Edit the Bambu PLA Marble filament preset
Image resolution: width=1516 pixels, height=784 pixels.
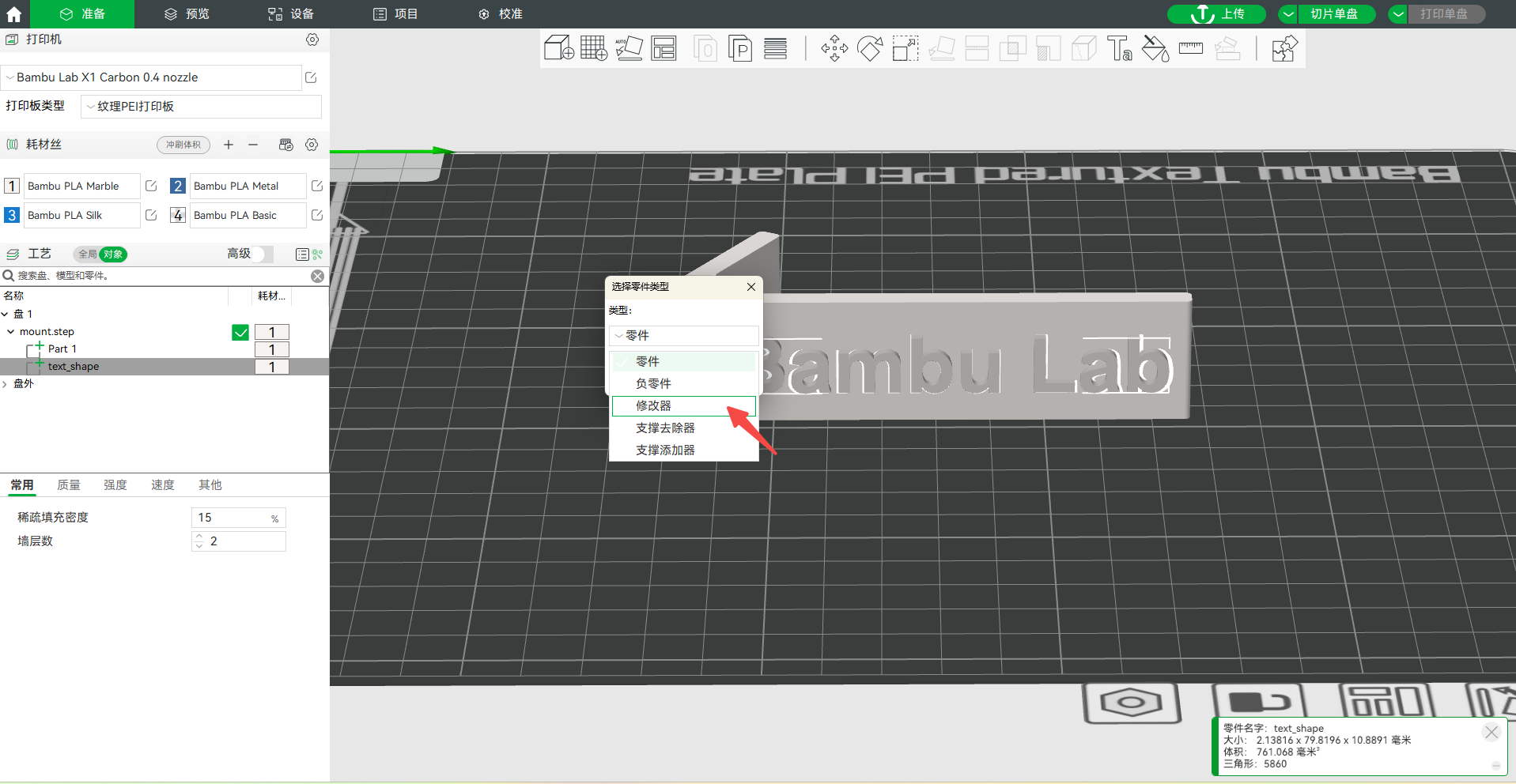[151, 186]
